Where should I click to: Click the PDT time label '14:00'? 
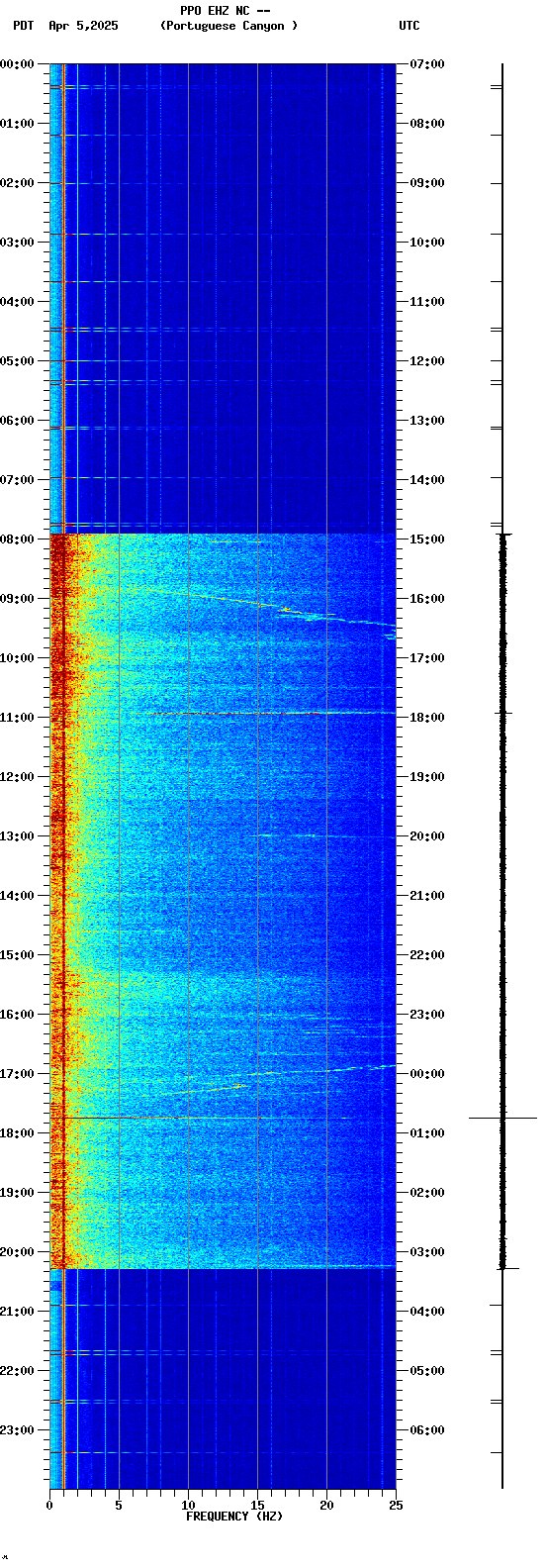pos(17,896)
